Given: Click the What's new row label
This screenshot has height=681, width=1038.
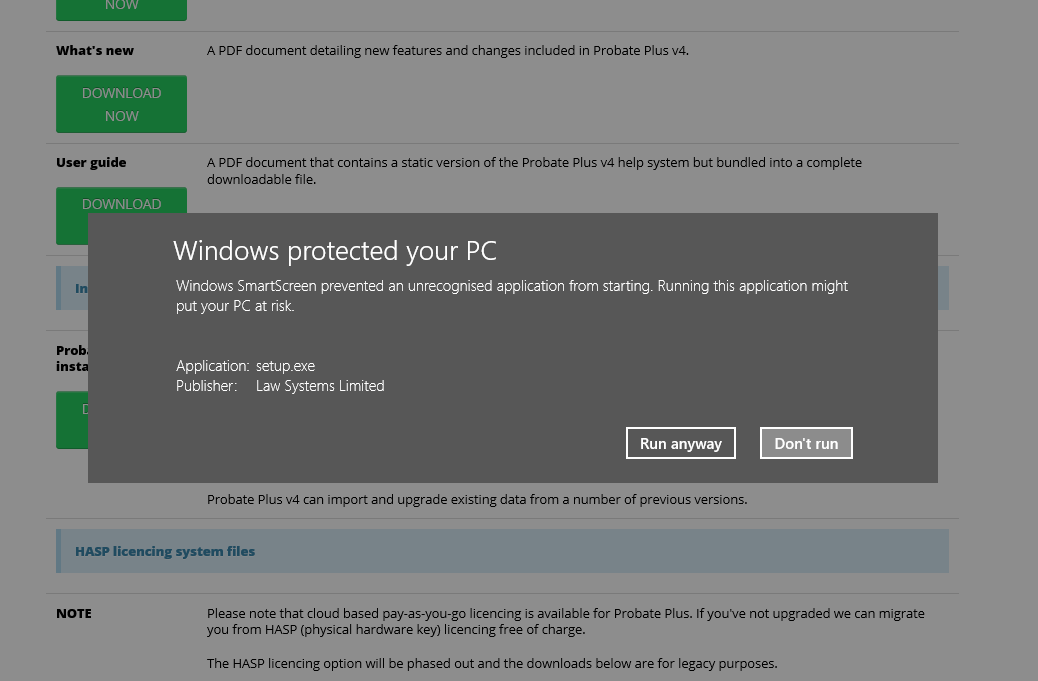Looking at the screenshot, I should coord(95,50).
